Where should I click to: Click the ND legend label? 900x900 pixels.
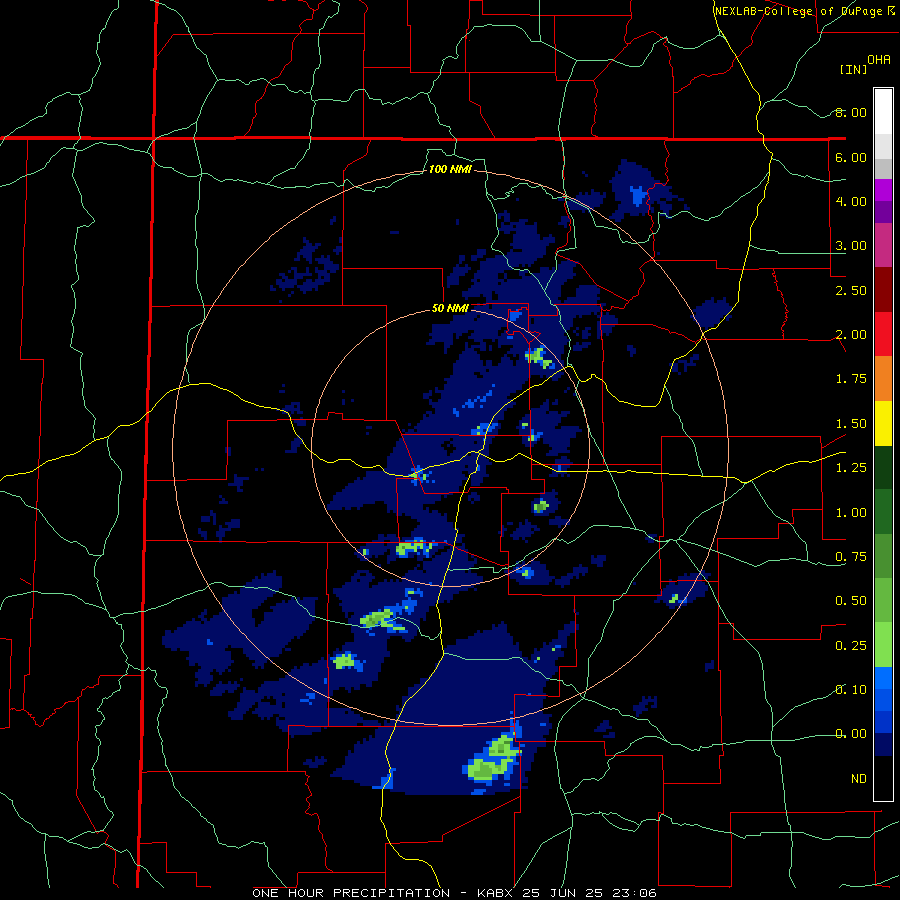[x=859, y=779]
